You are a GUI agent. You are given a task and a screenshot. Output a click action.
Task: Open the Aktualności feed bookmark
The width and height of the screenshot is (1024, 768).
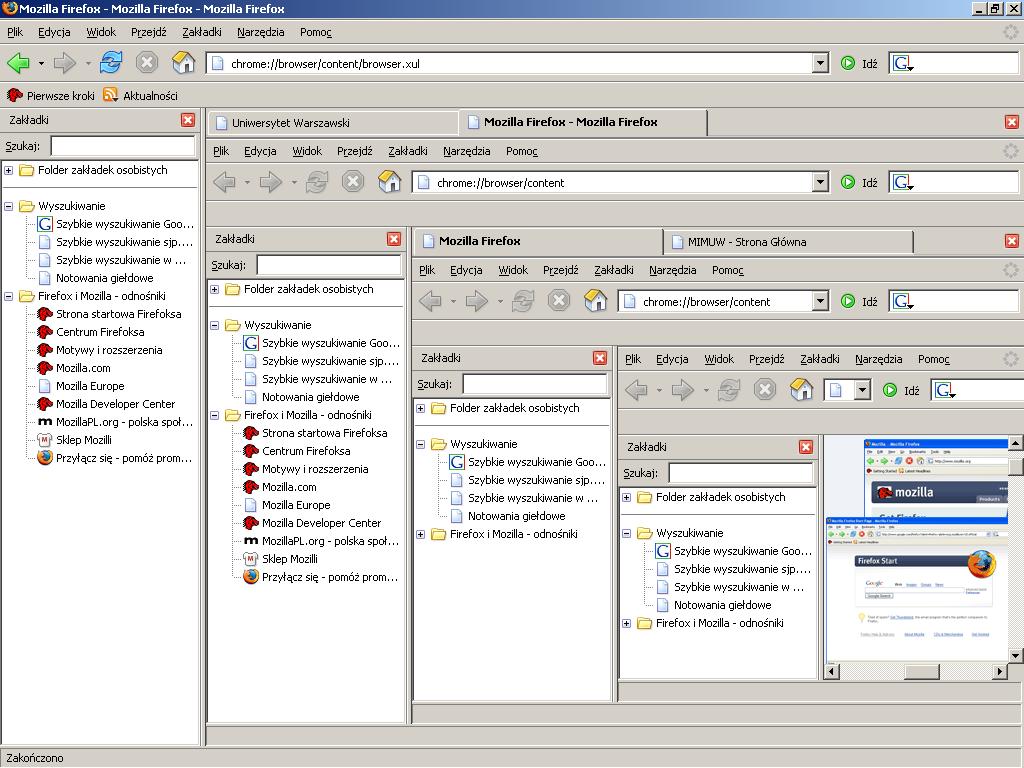(140, 96)
